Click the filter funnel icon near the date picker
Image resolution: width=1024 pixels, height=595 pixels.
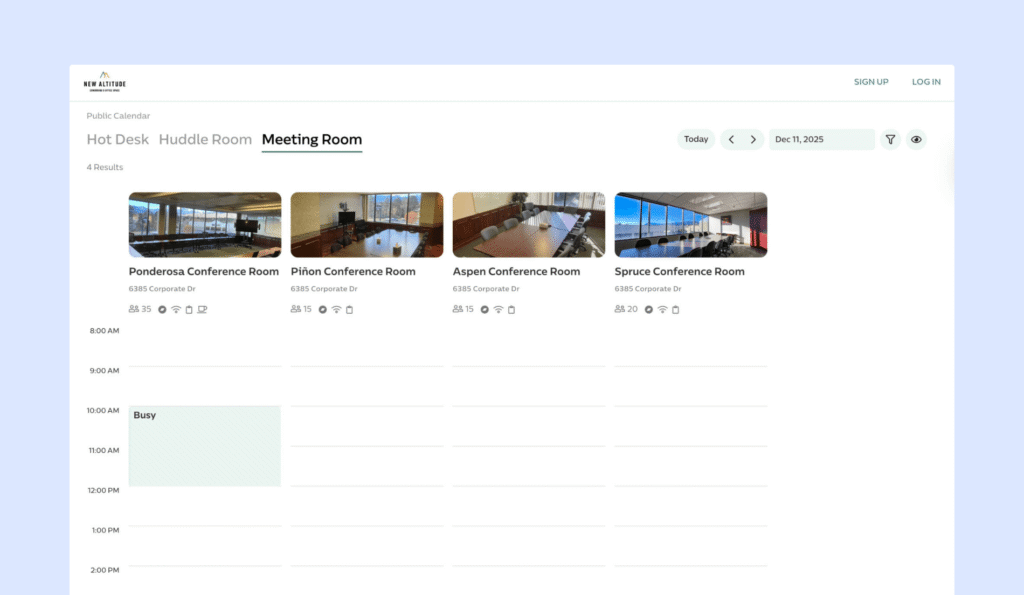890,139
